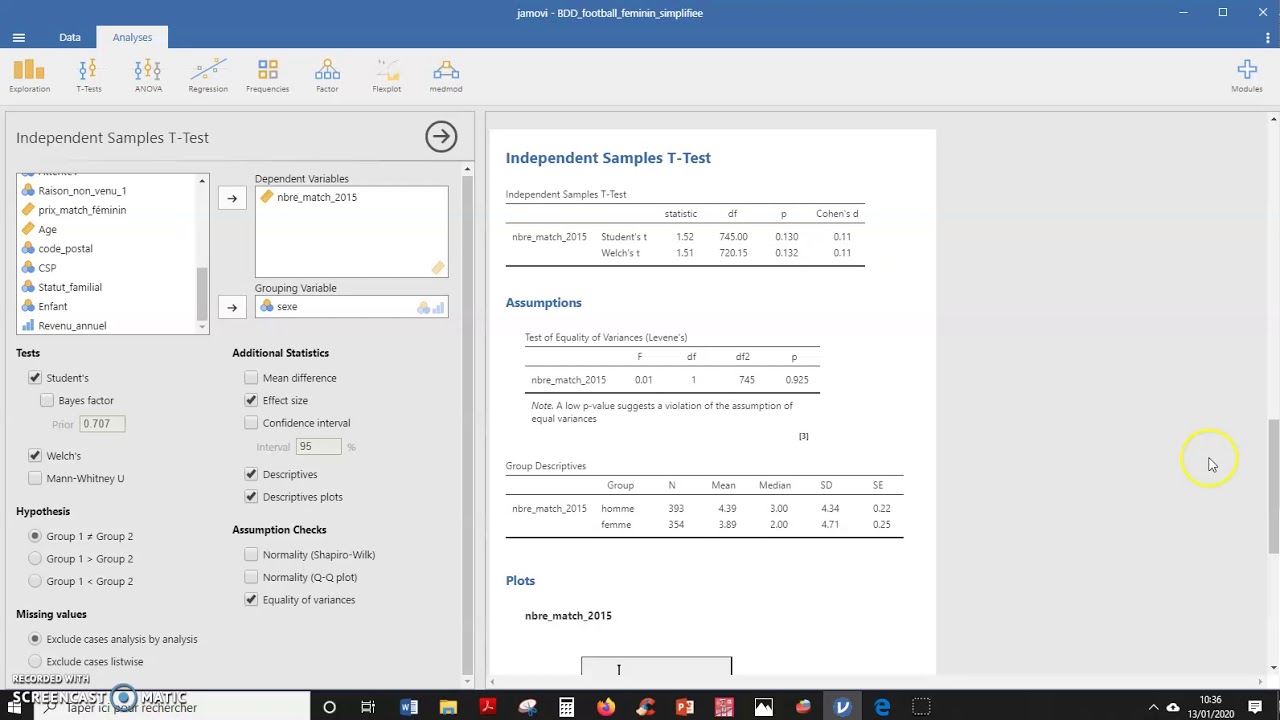This screenshot has height=720, width=1280.
Task: Click the confidence Interval percent field
Action: tap(318, 447)
